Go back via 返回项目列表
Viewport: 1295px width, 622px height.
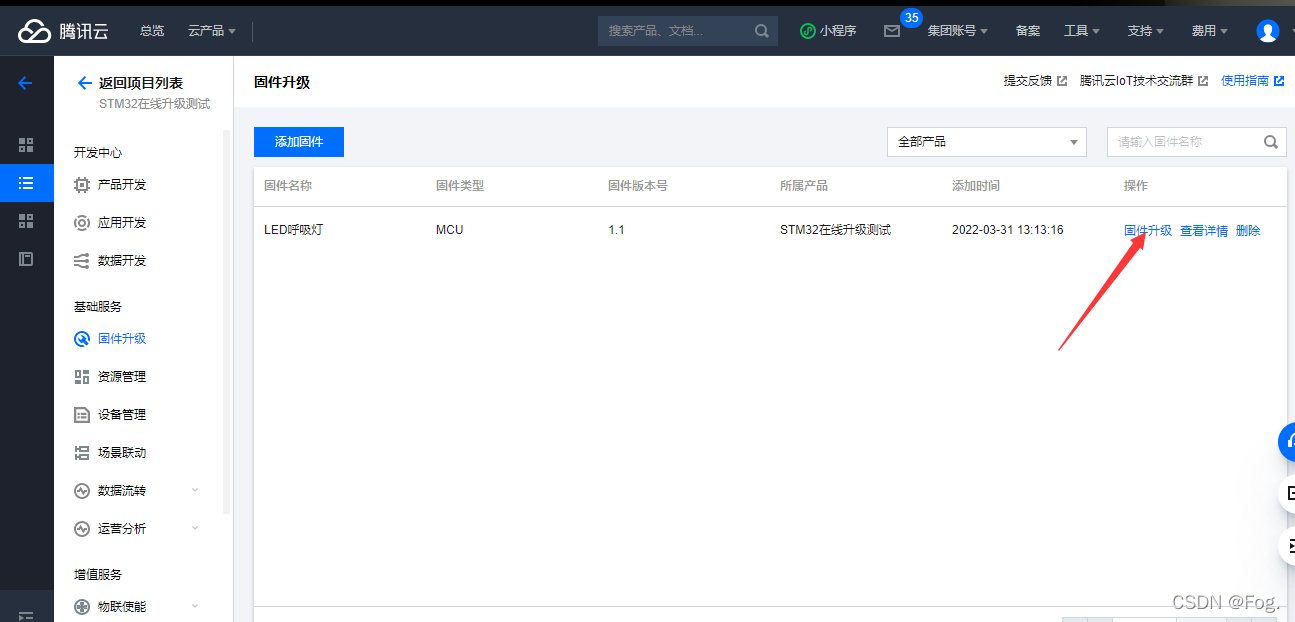click(130, 83)
